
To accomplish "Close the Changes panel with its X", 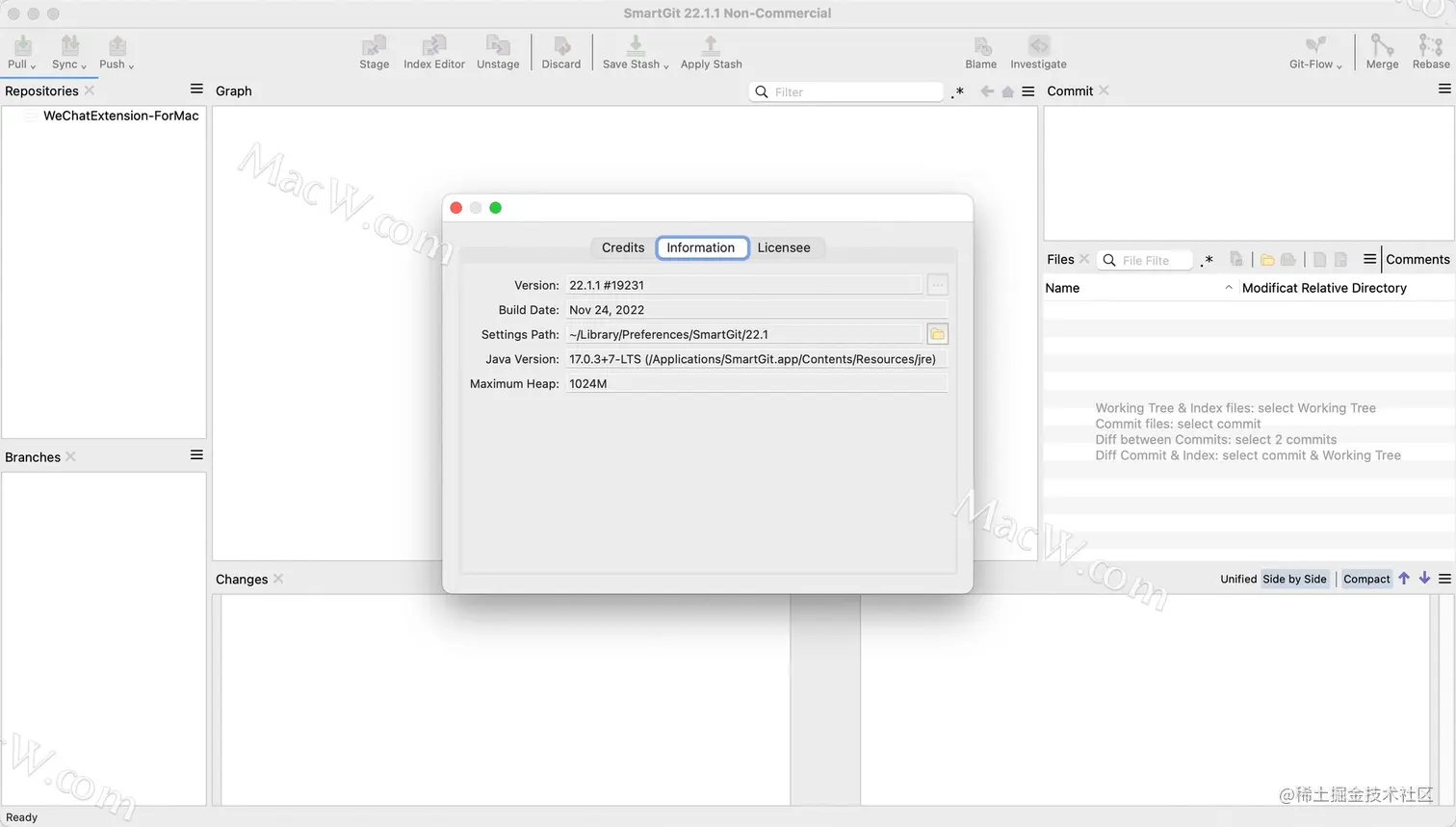I will click(278, 579).
